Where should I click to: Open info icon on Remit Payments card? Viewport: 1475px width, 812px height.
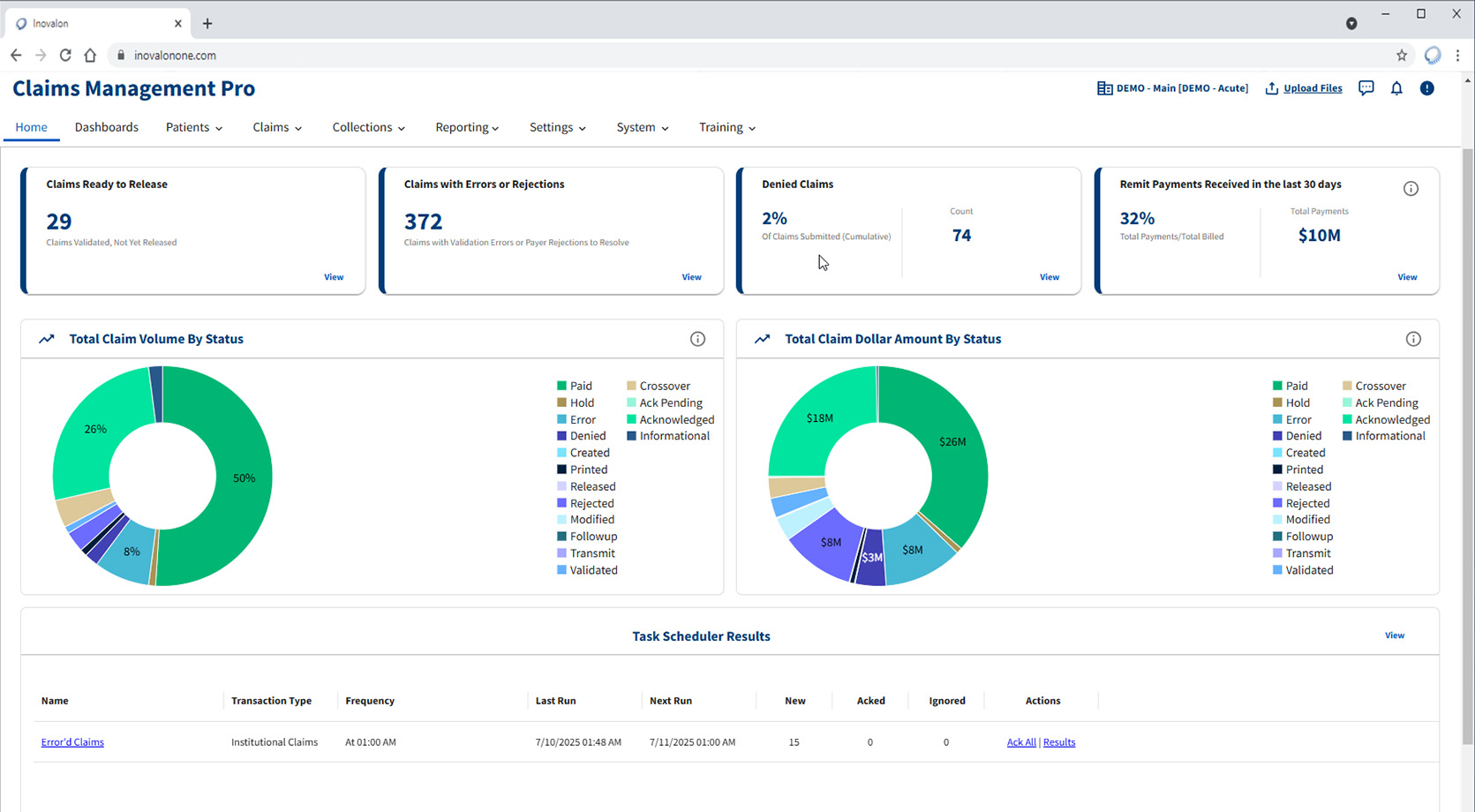tap(1411, 189)
